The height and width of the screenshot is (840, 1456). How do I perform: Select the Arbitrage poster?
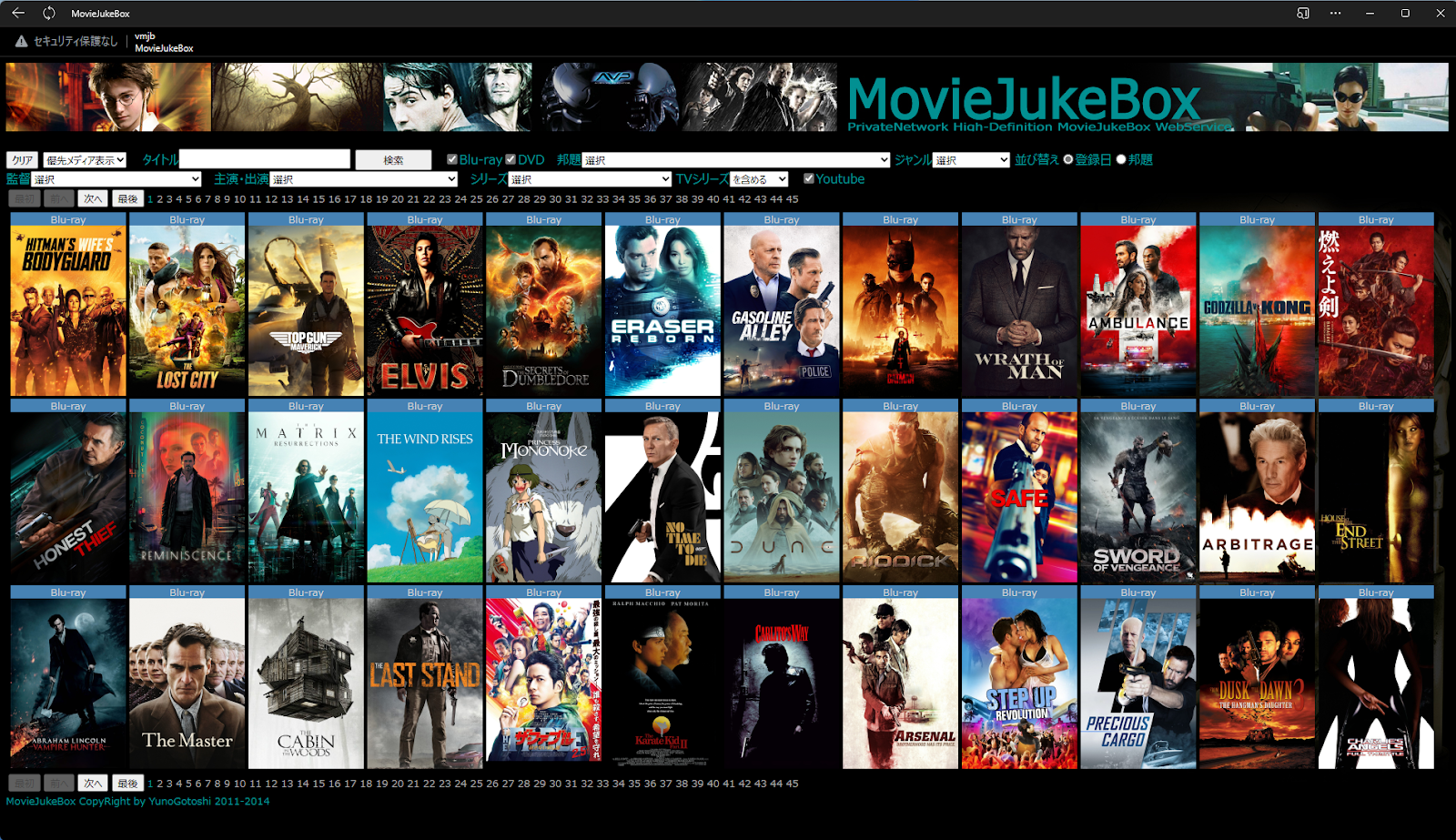1257,497
